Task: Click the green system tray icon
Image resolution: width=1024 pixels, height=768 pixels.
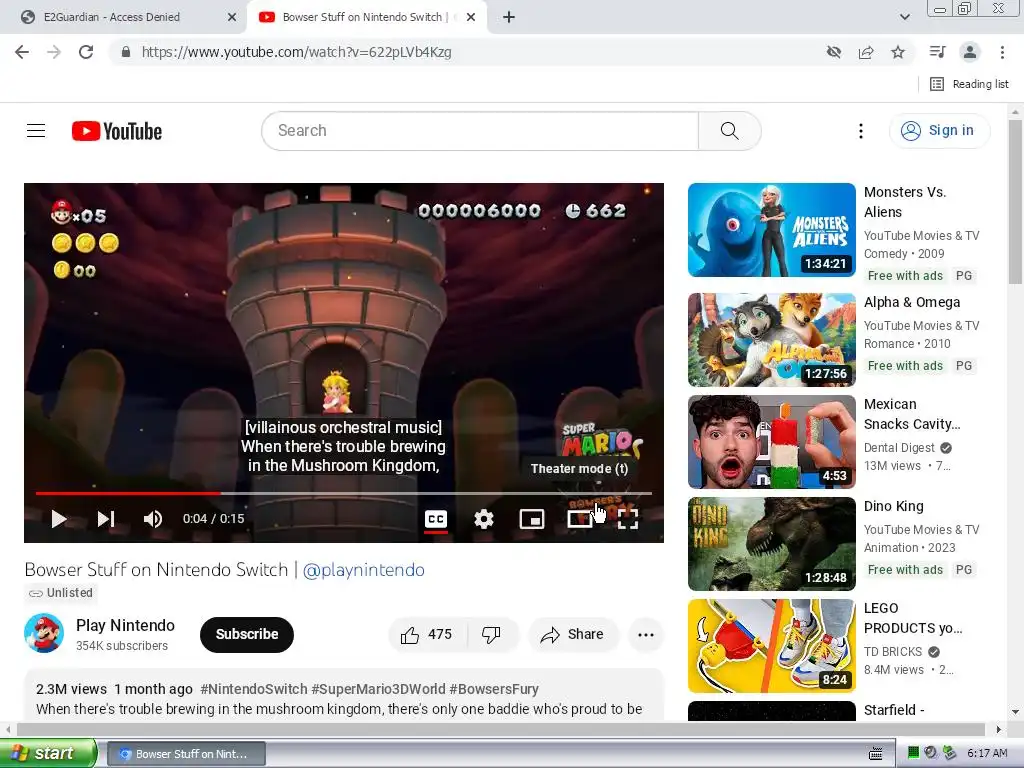Action: click(914, 753)
